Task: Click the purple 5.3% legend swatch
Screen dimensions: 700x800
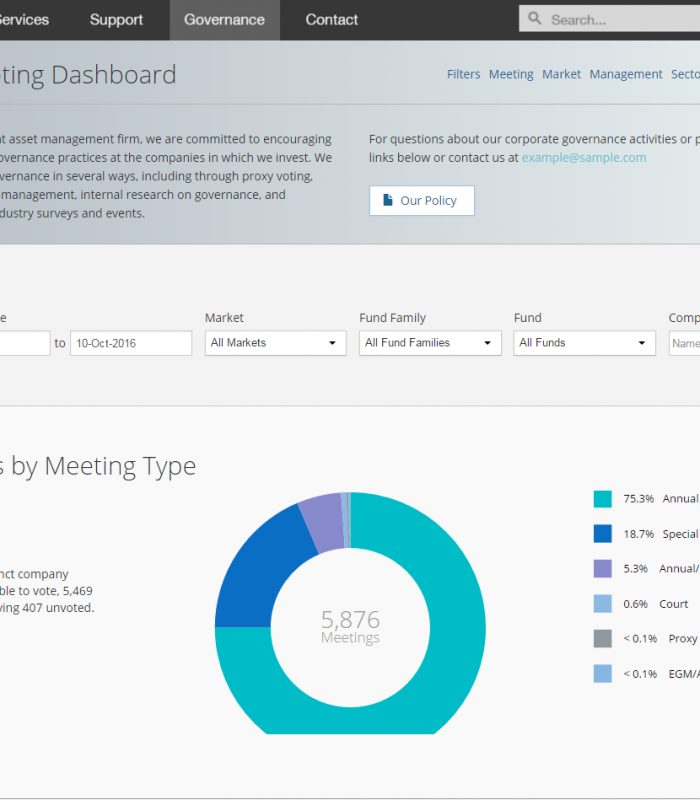Action: point(602,569)
